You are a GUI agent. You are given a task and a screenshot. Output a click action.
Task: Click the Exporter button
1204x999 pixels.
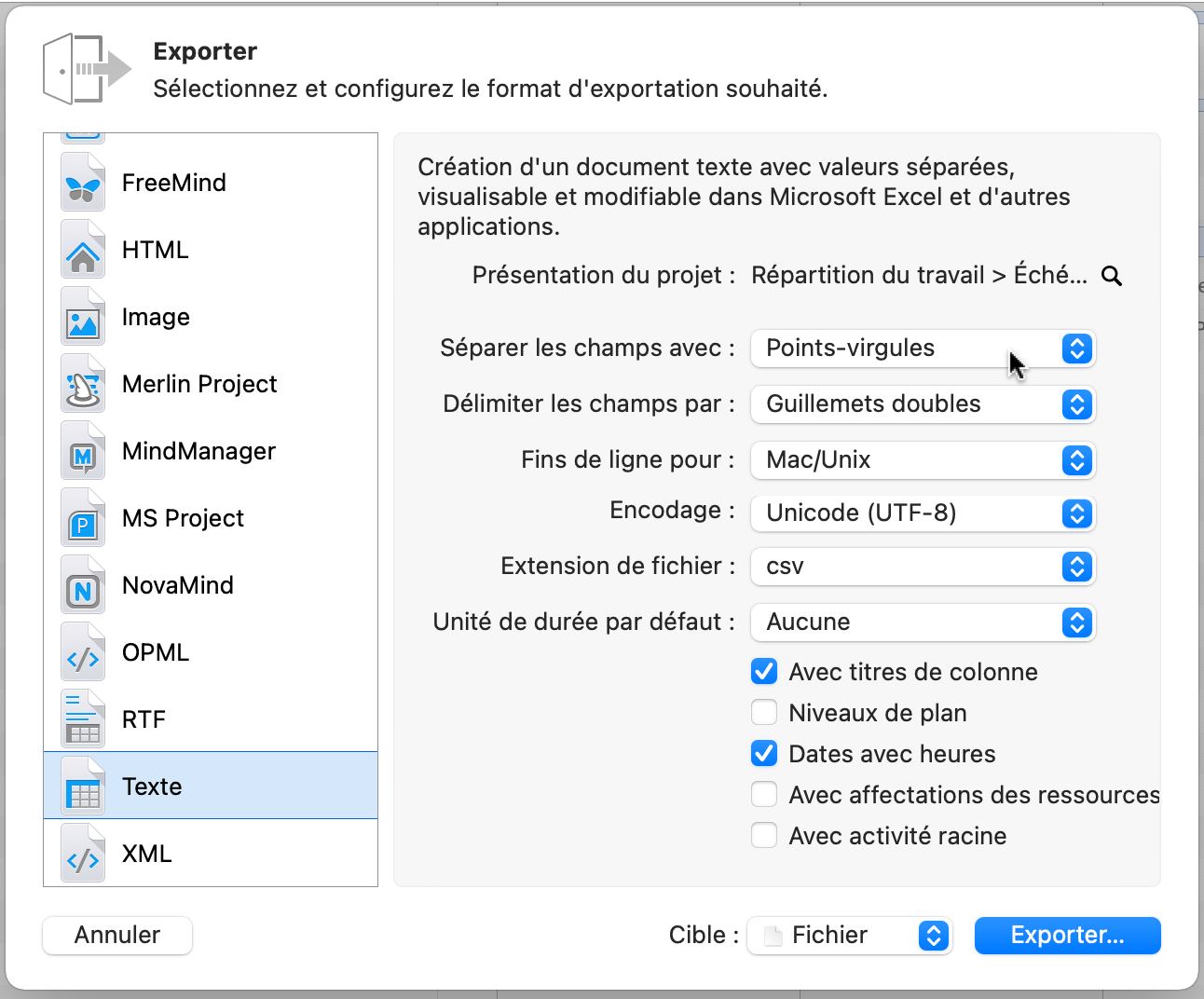(1067, 936)
